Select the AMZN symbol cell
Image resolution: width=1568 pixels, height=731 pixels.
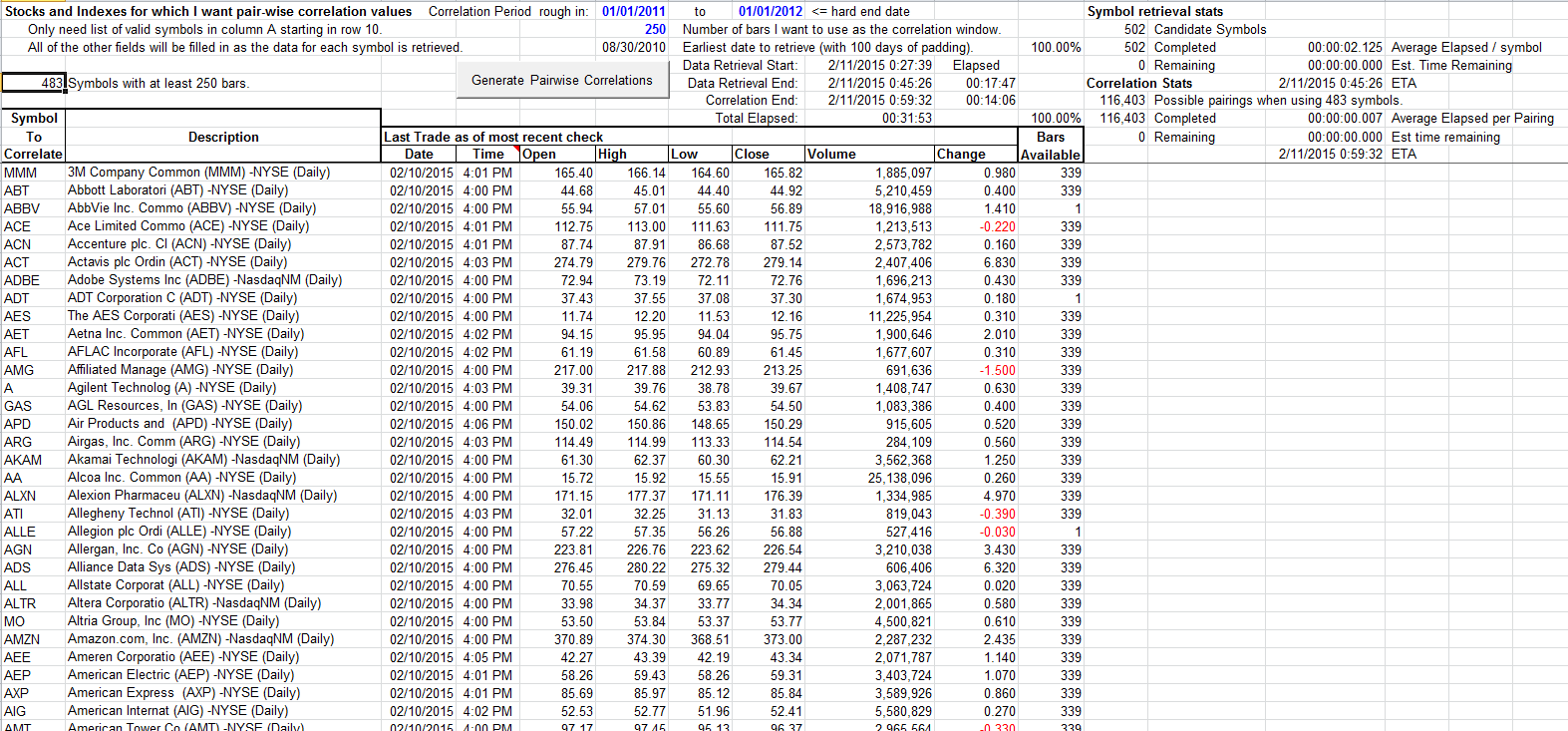click(33, 639)
